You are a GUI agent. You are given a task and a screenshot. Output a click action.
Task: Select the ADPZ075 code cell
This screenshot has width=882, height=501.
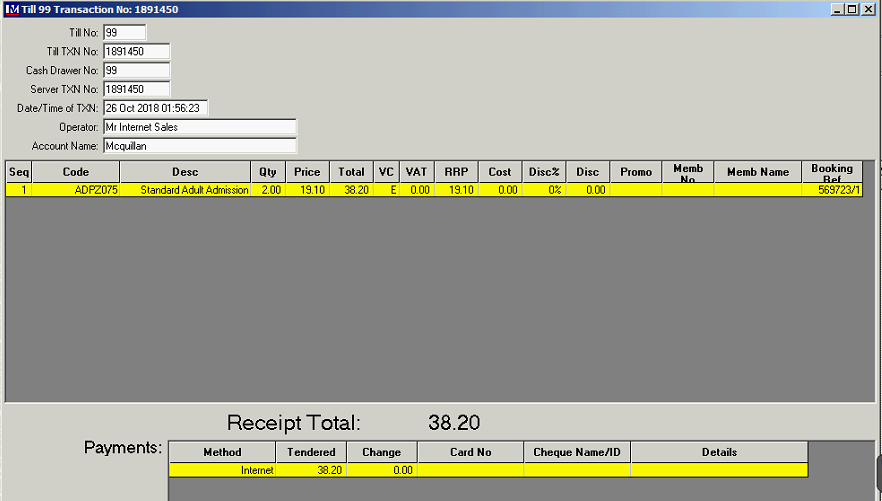coord(76,190)
